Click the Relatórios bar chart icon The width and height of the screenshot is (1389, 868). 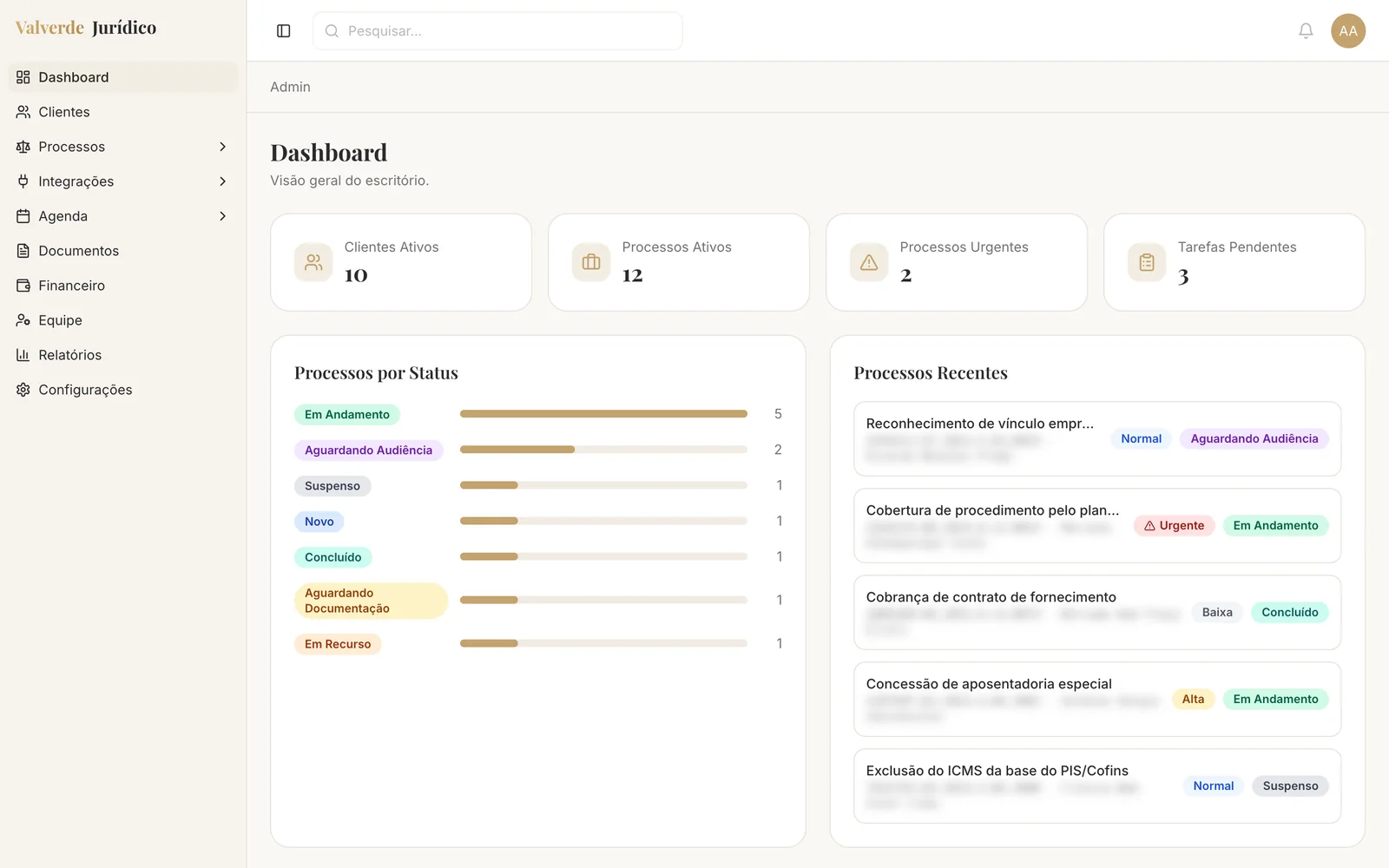23,355
